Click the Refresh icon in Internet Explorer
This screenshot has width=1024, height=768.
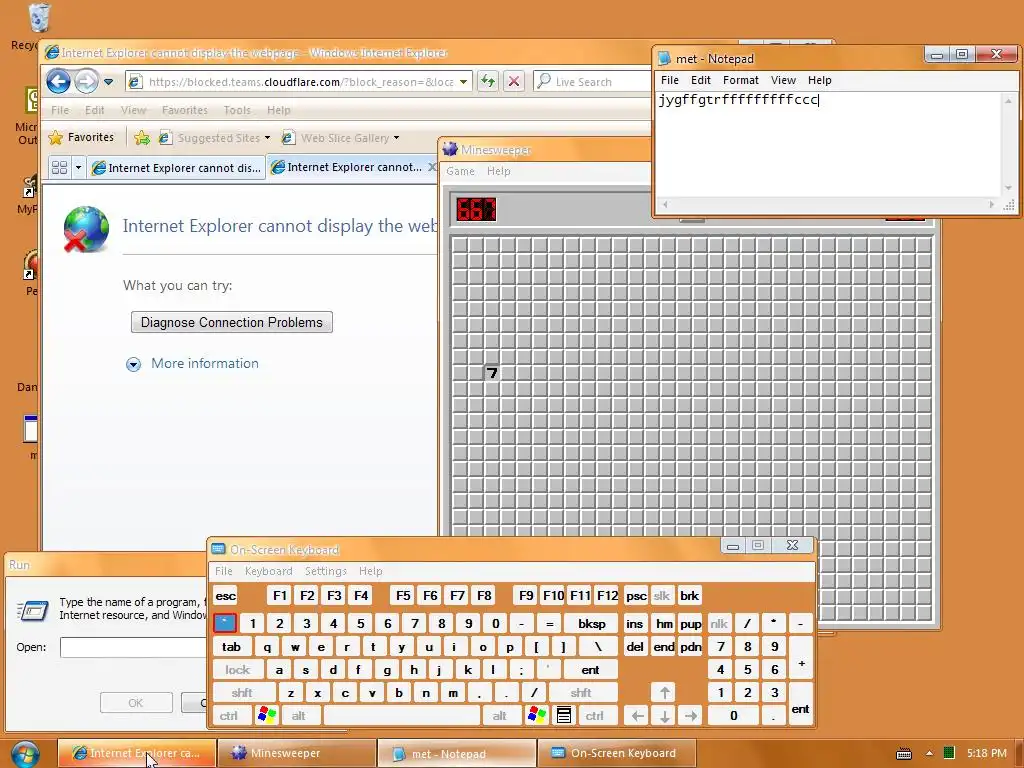(488, 82)
